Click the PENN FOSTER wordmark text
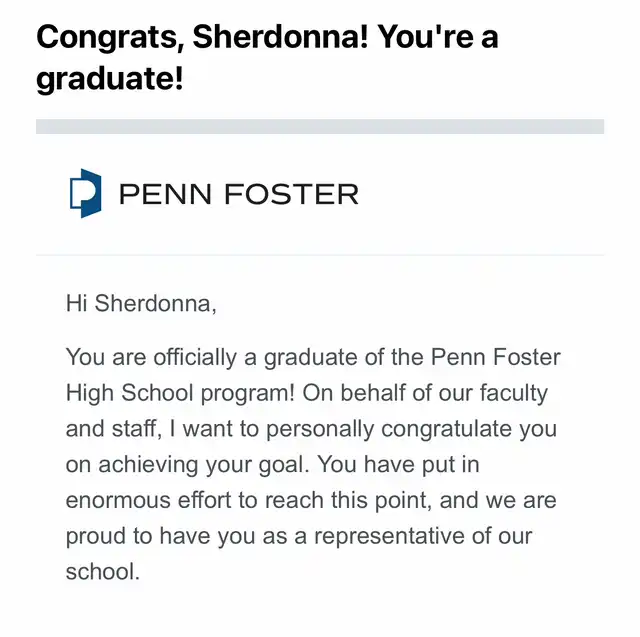Screen dimensions: 640x637 (x=238, y=194)
